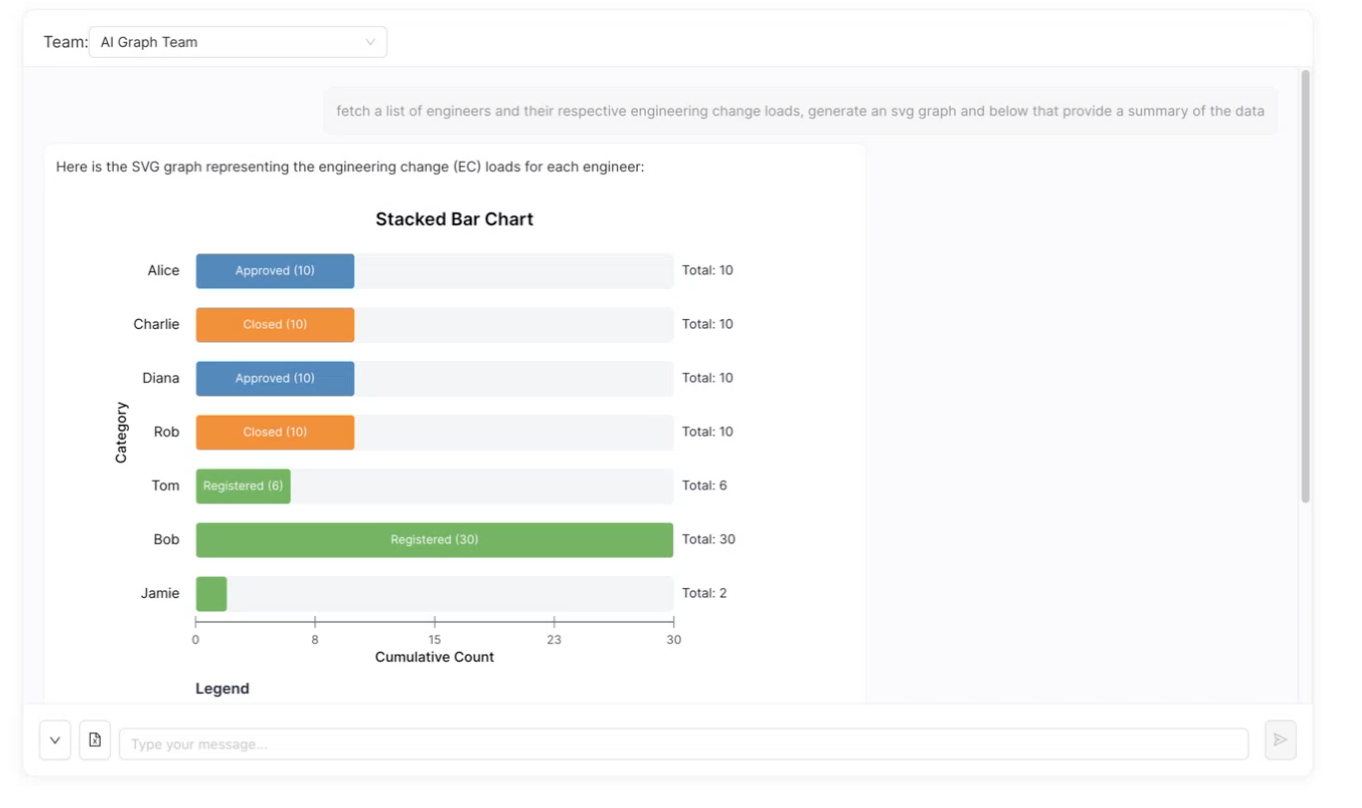1362x808 pixels.
Task: Click the Cumulative Count axis label
Action: (x=434, y=657)
